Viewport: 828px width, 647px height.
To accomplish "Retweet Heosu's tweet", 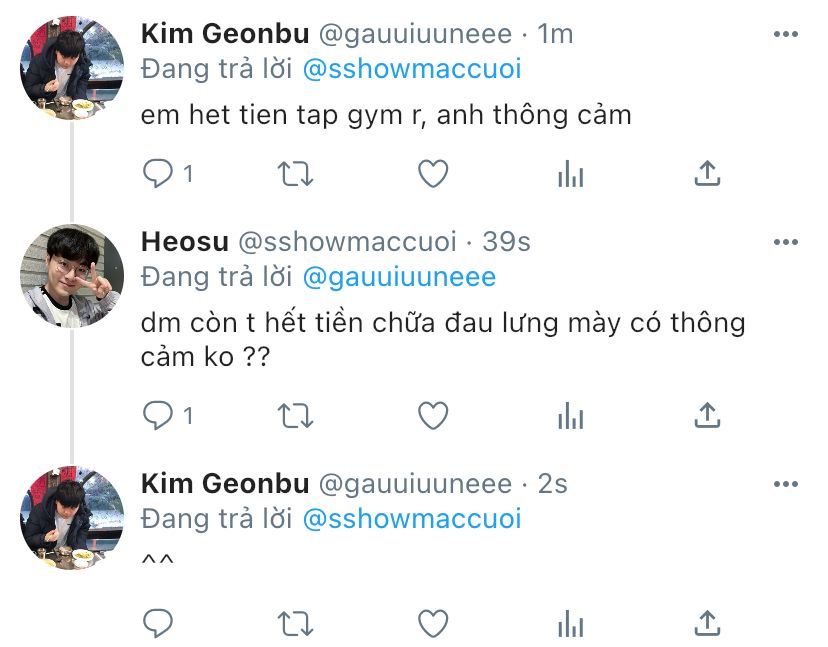I will coord(295,416).
